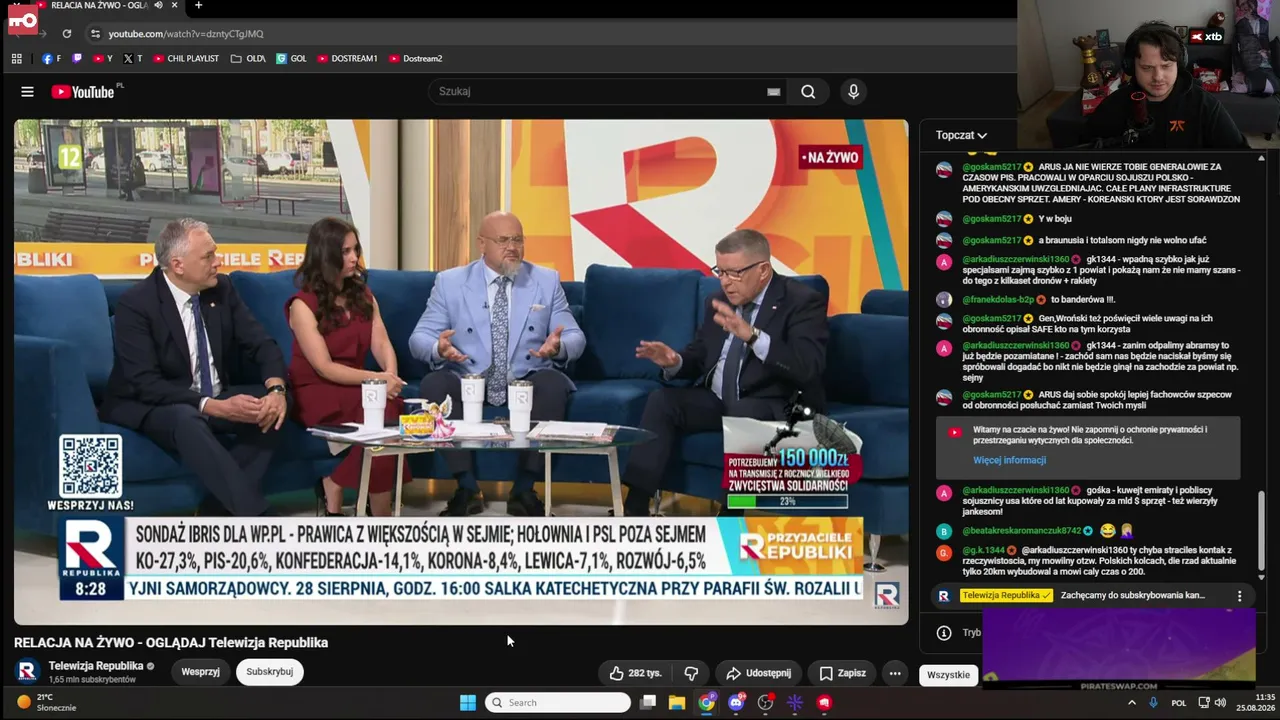1280x720 pixels.
Task: Click the live video player
Action: click(x=461, y=372)
